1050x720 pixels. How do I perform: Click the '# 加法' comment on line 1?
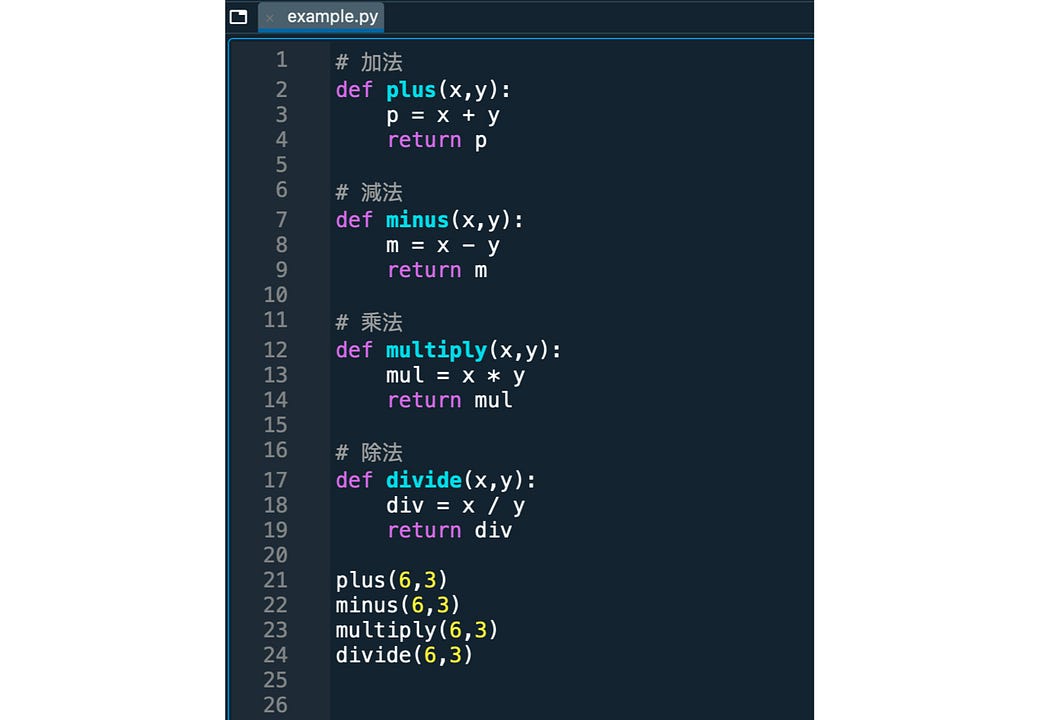pos(369,62)
